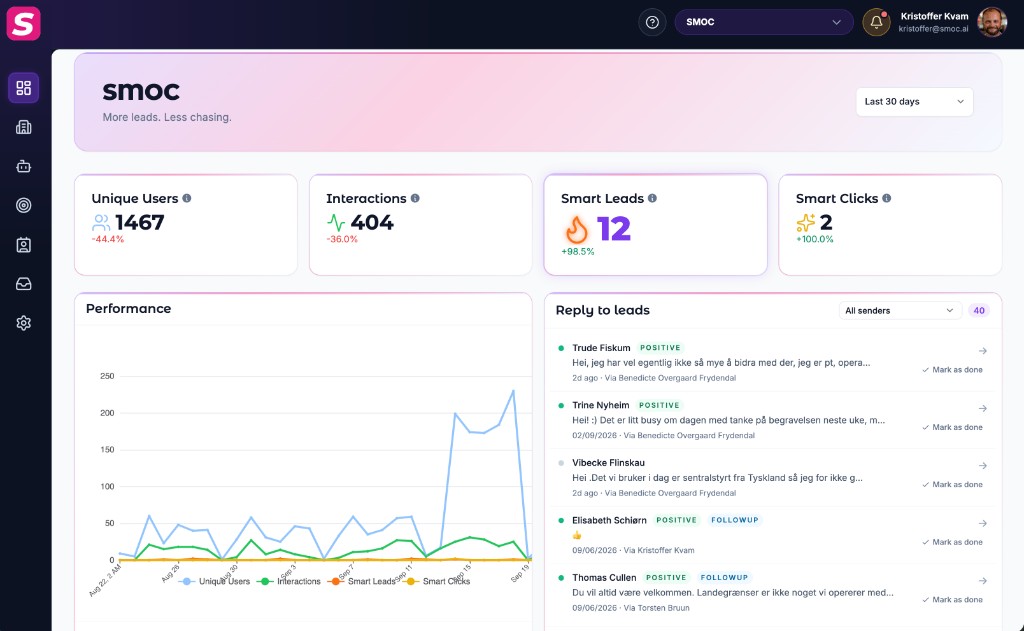Open the inbox tray icon in sidebar
This screenshot has height=631, width=1024.
(x=24, y=284)
